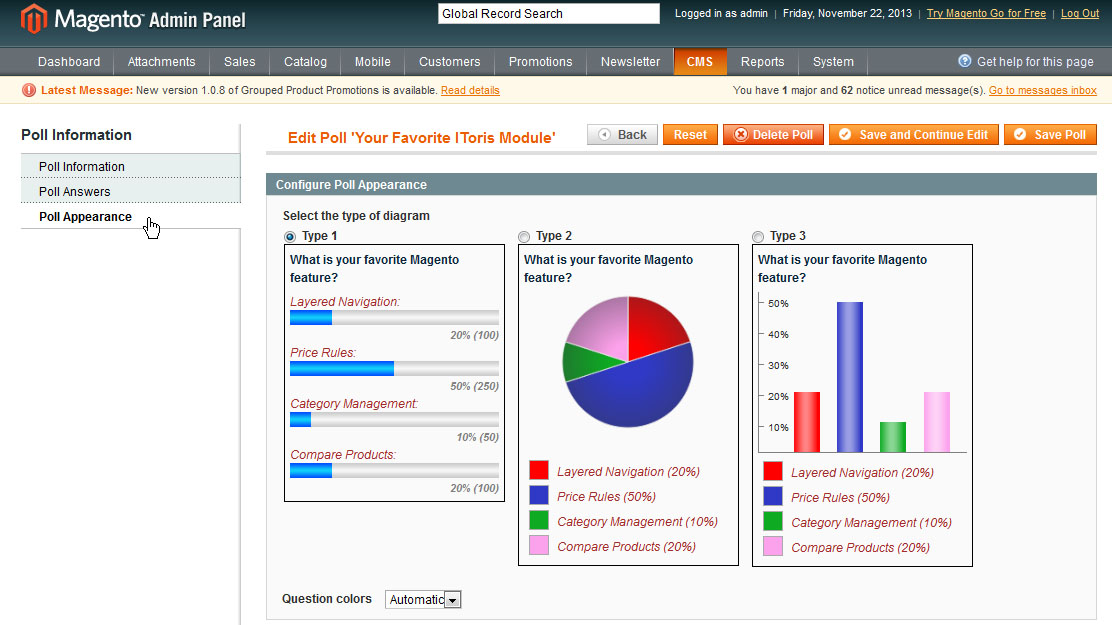The image size is (1112, 625).
Task: Focus the Global Record Search field
Action: (x=549, y=13)
